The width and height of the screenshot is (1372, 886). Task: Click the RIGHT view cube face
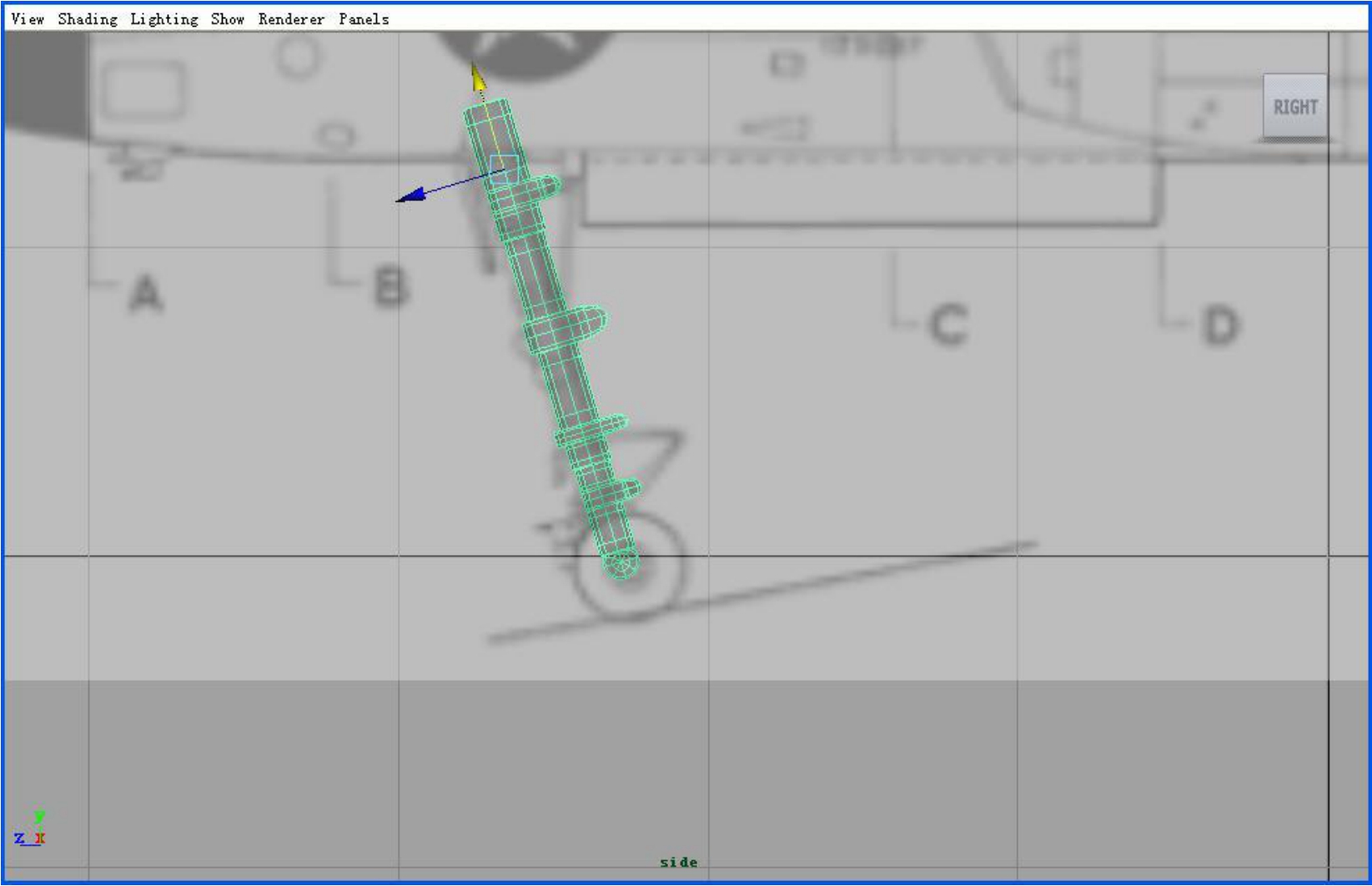(x=1295, y=106)
